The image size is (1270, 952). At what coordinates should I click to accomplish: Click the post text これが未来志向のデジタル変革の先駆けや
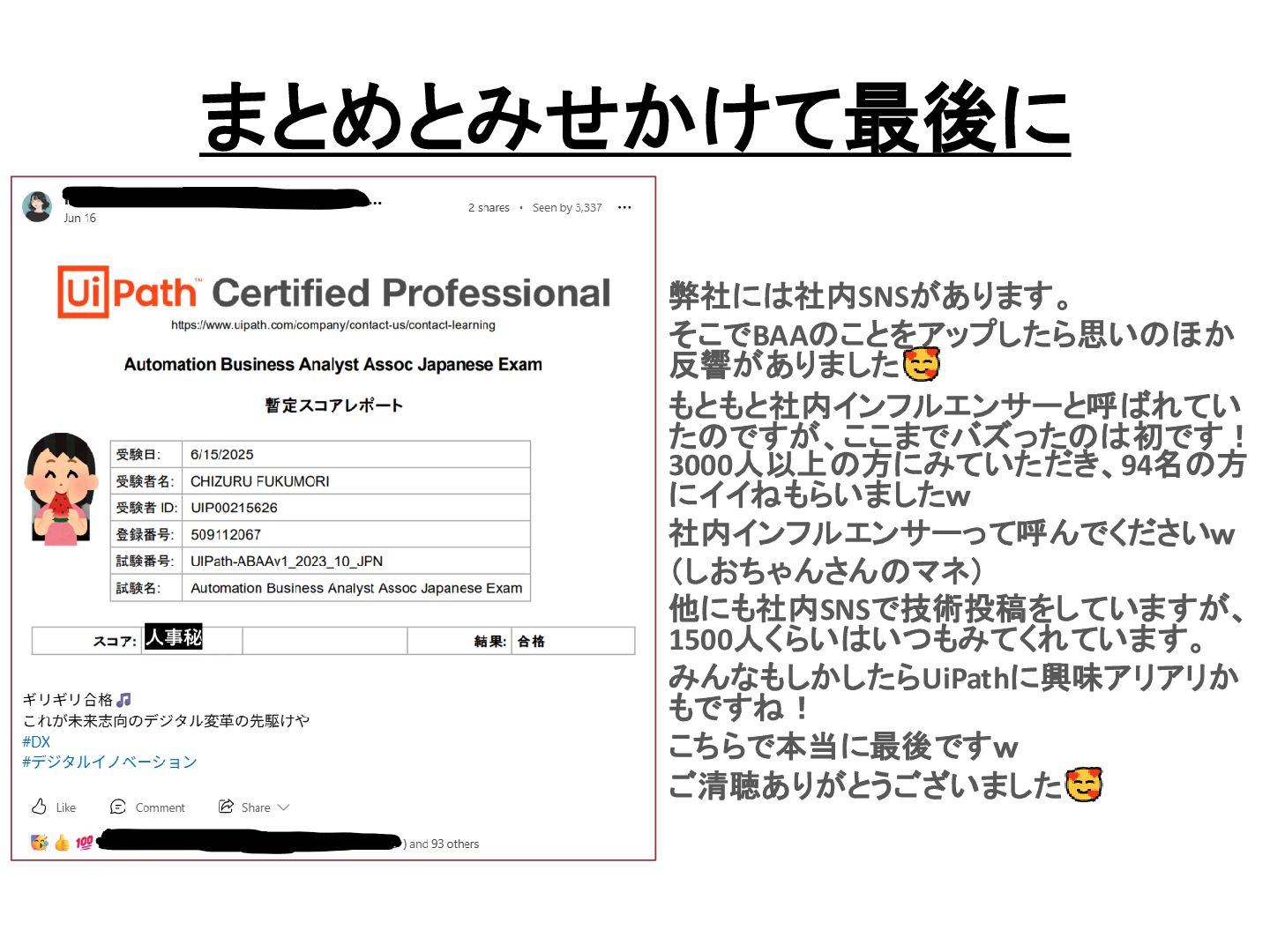(167, 720)
